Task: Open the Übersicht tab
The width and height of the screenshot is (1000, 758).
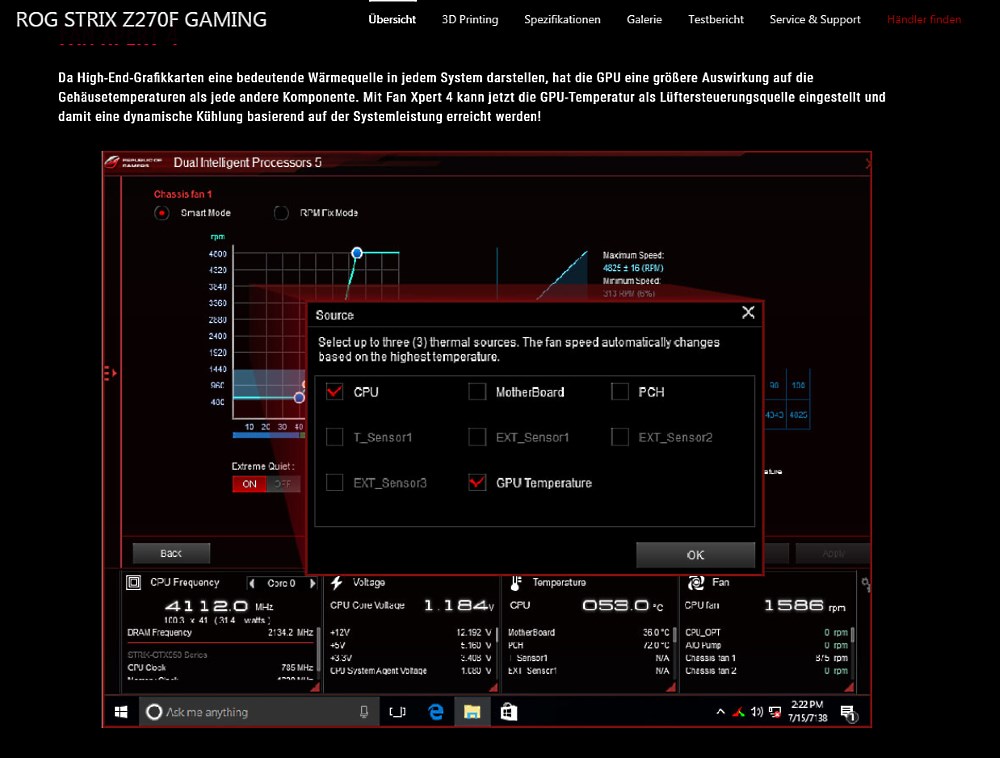Action: coord(392,19)
